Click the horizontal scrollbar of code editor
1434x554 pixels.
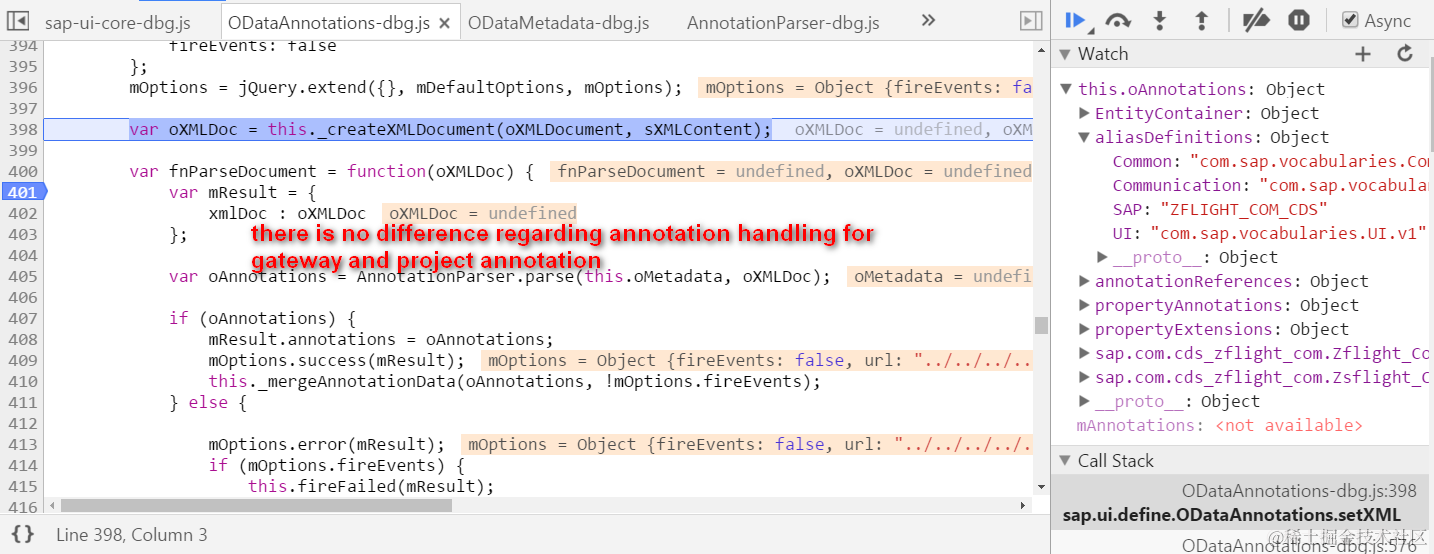pos(257,506)
